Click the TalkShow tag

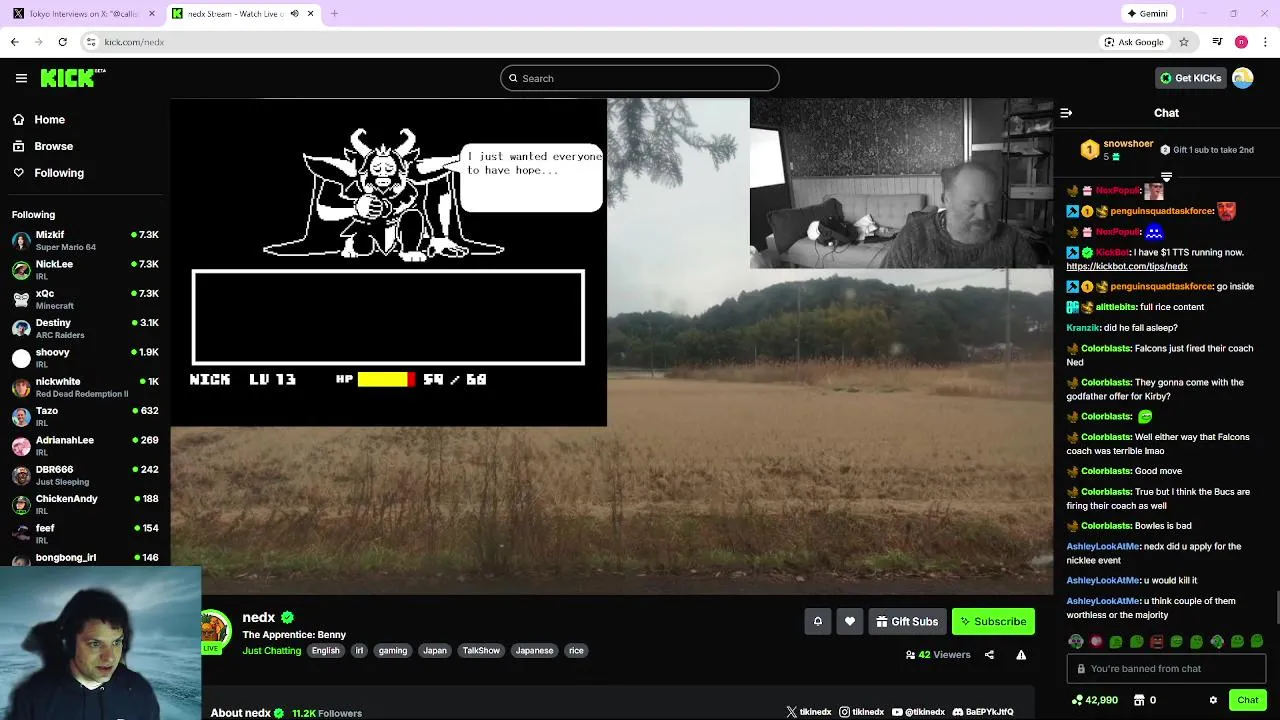coord(481,650)
